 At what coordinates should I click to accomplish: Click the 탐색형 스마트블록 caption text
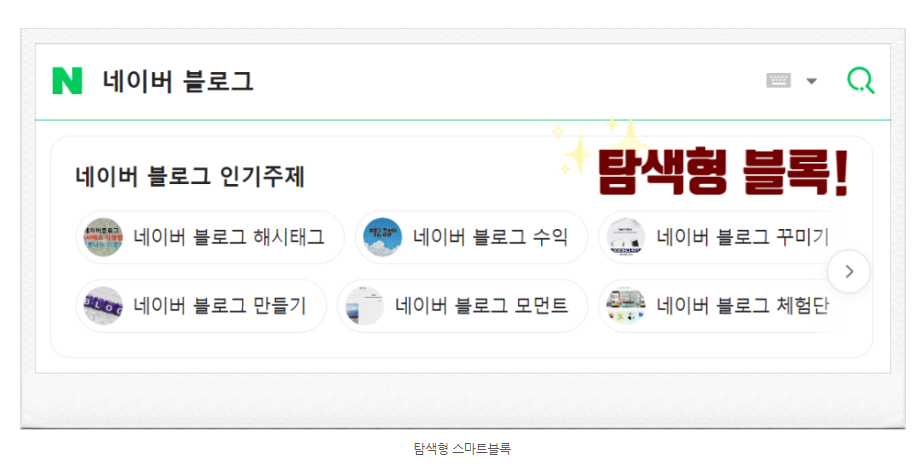[462, 448]
